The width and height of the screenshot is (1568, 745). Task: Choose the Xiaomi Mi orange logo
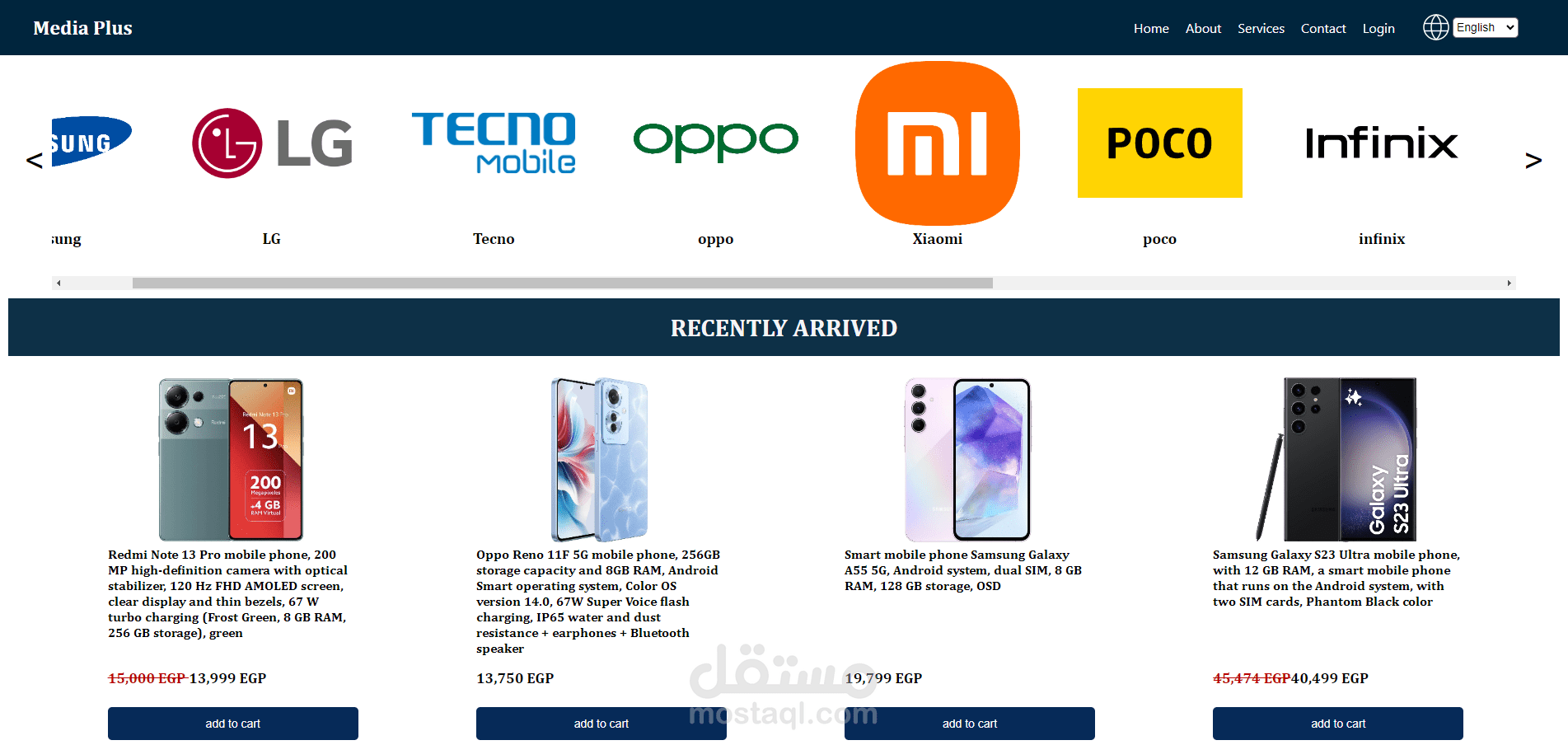tap(938, 143)
